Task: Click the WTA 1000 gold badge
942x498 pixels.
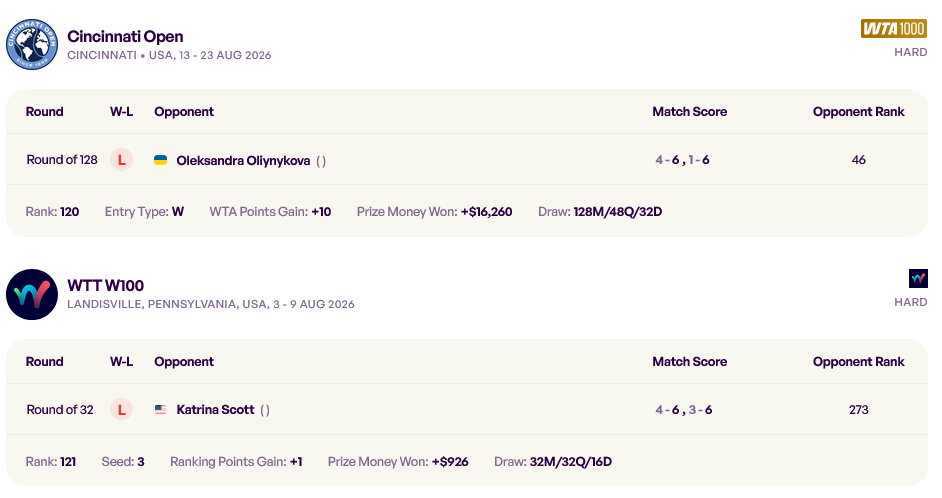Action: [893, 28]
